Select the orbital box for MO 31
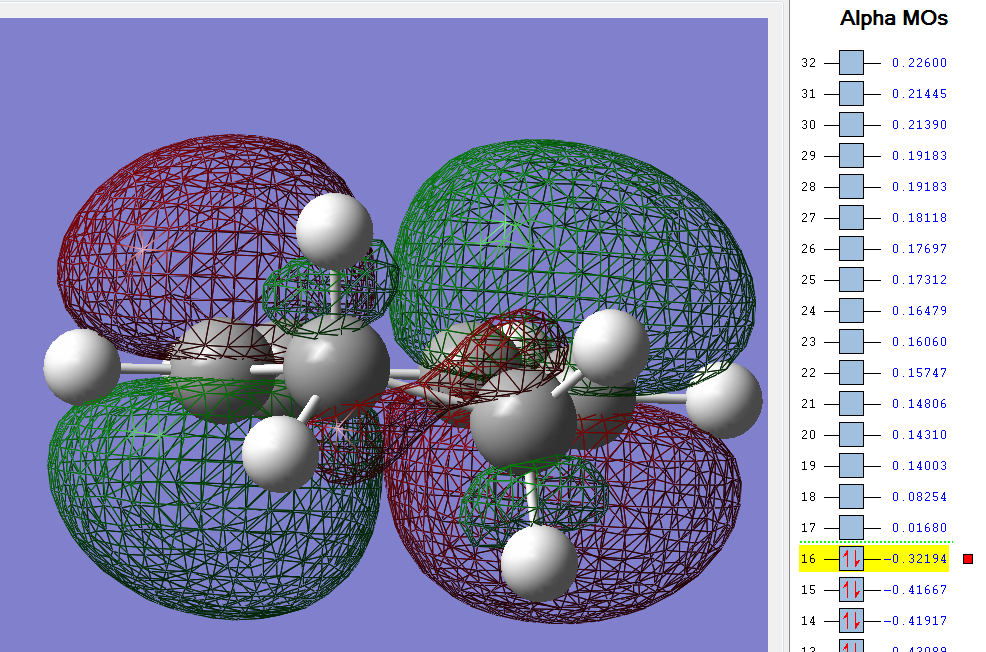Viewport: 986px width, 652px height. 851,94
